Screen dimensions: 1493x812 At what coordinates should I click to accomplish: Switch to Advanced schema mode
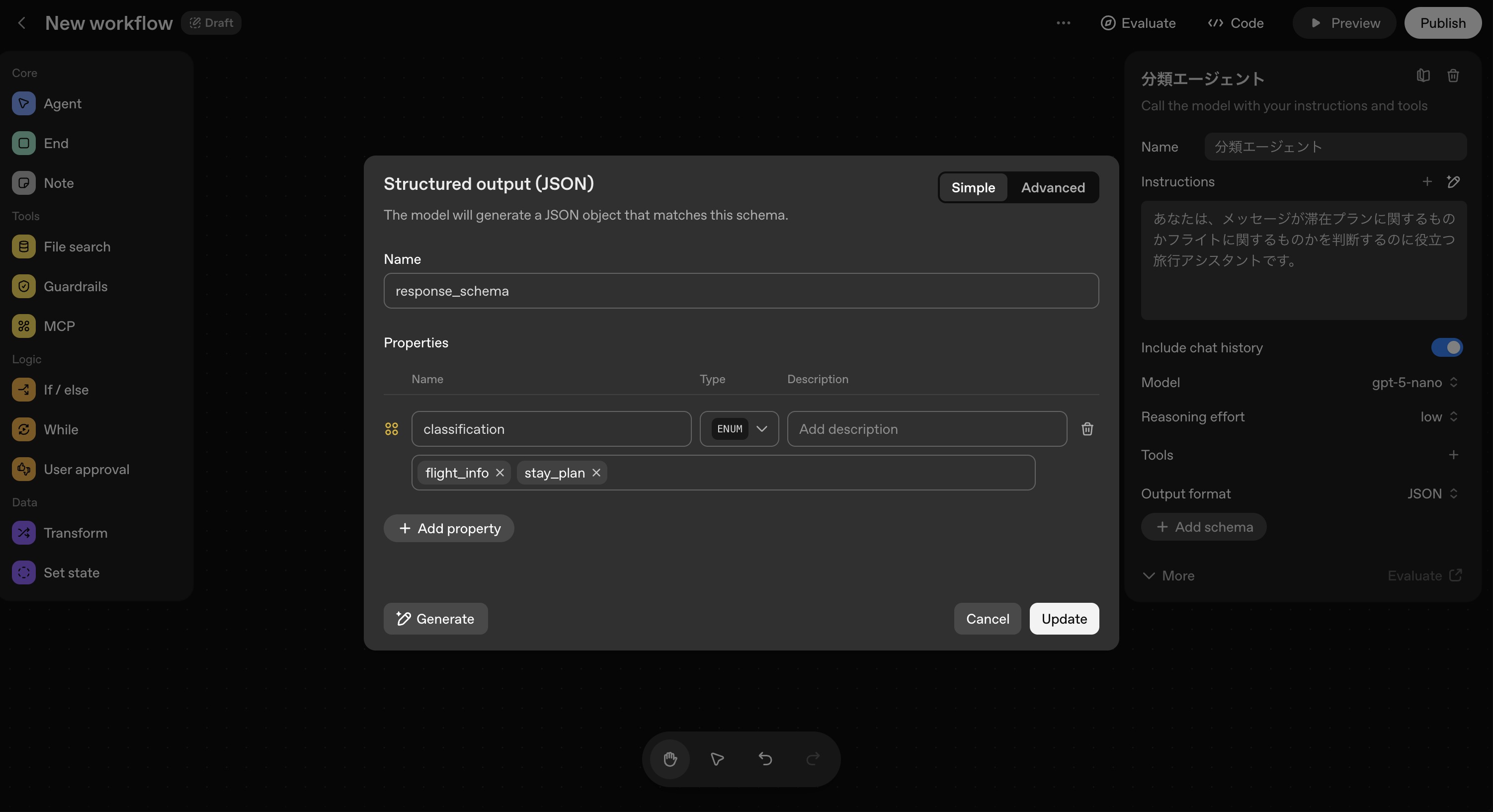coord(1053,188)
